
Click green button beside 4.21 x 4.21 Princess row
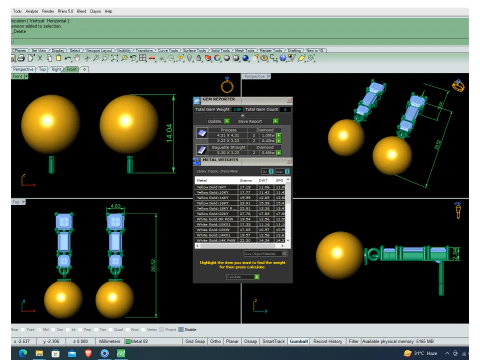pos(279,136)
